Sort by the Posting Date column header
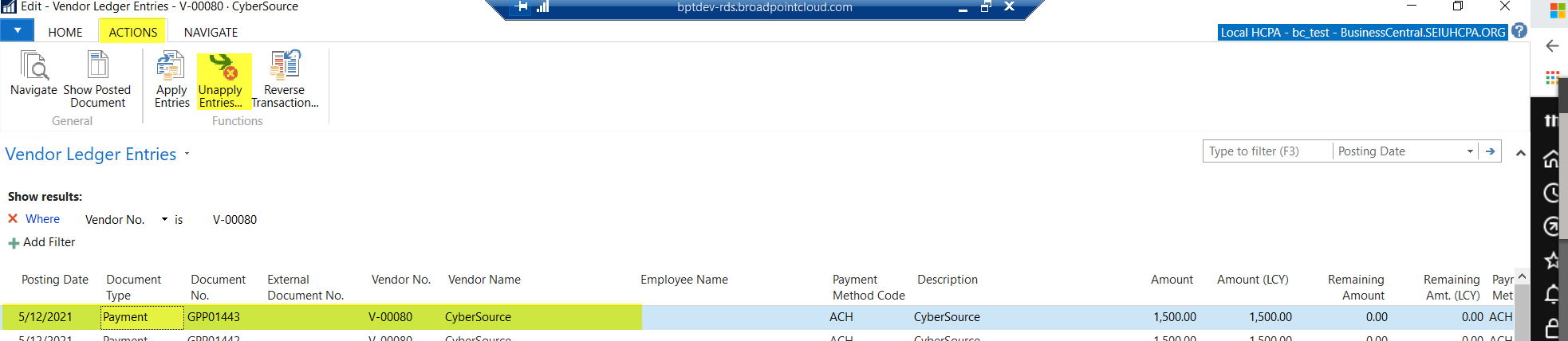 click(54, 280)
